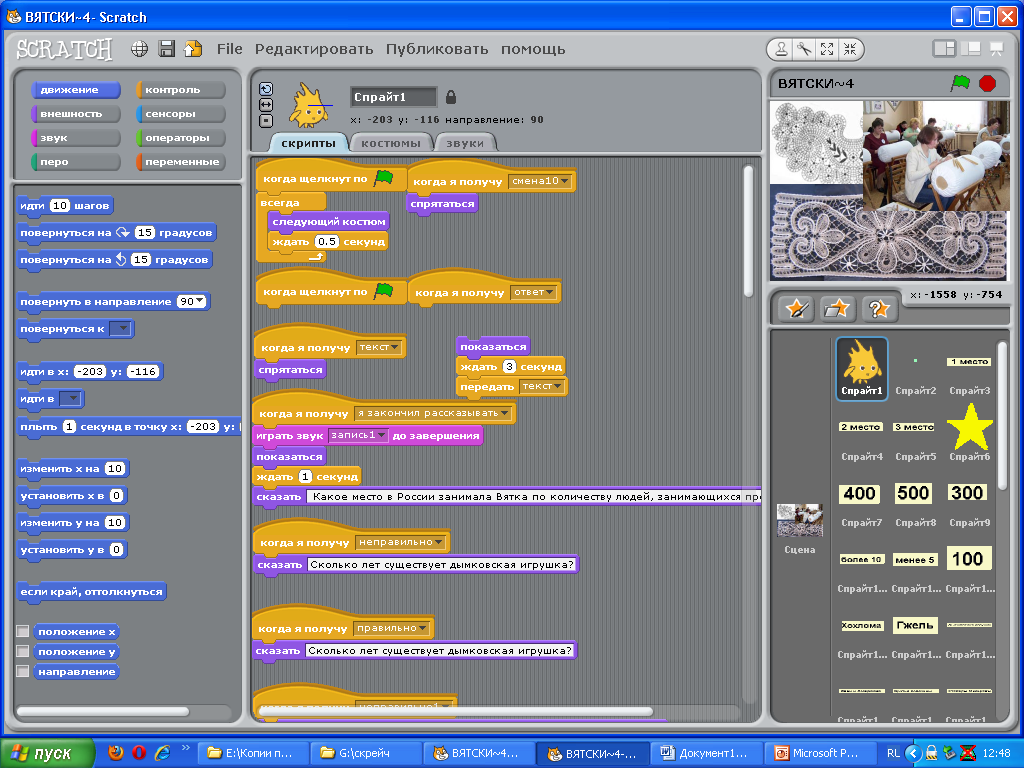
Task: Click the save project floppy icon
Action: click(167, 49)
